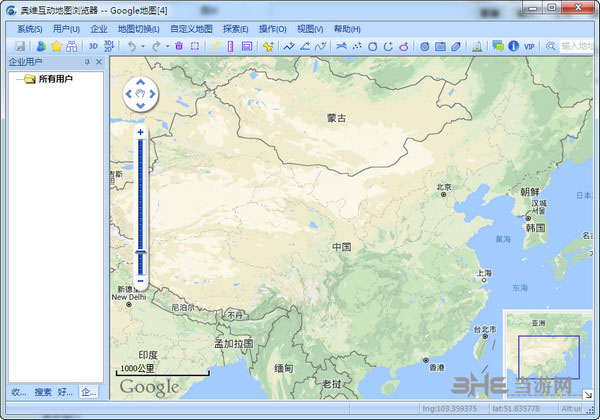Pan map left with navigation arrow
Image resolution: width=600 pixels, height=420 pixels.
pyautogui.click(x=129, y=94)
